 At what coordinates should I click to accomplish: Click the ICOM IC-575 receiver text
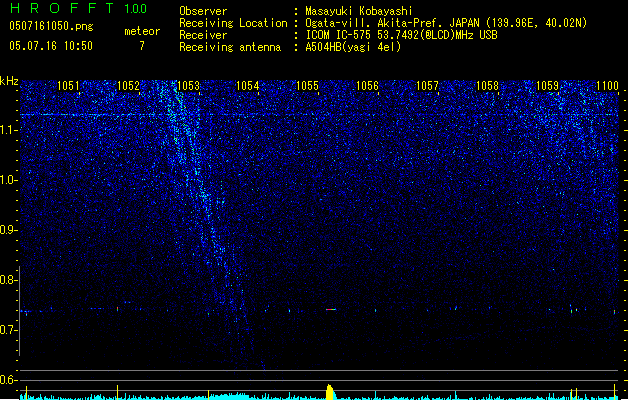[x=402, y=35]
